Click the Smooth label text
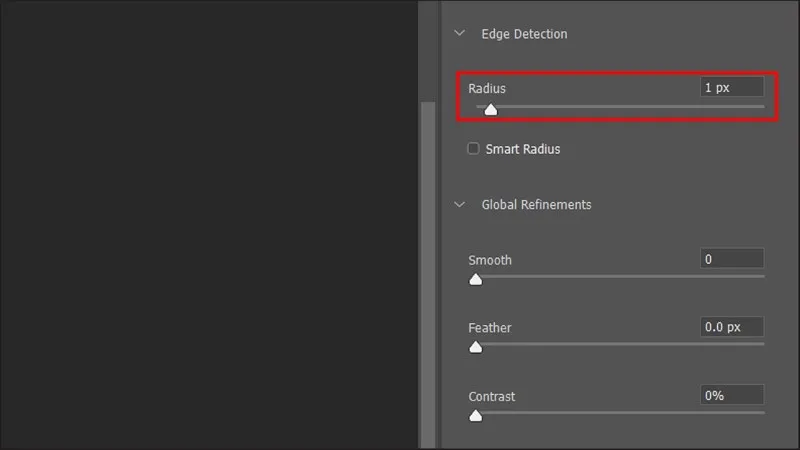Image resolution: width=800 pixels, height=450 pixels. click(x=490, y=260)
